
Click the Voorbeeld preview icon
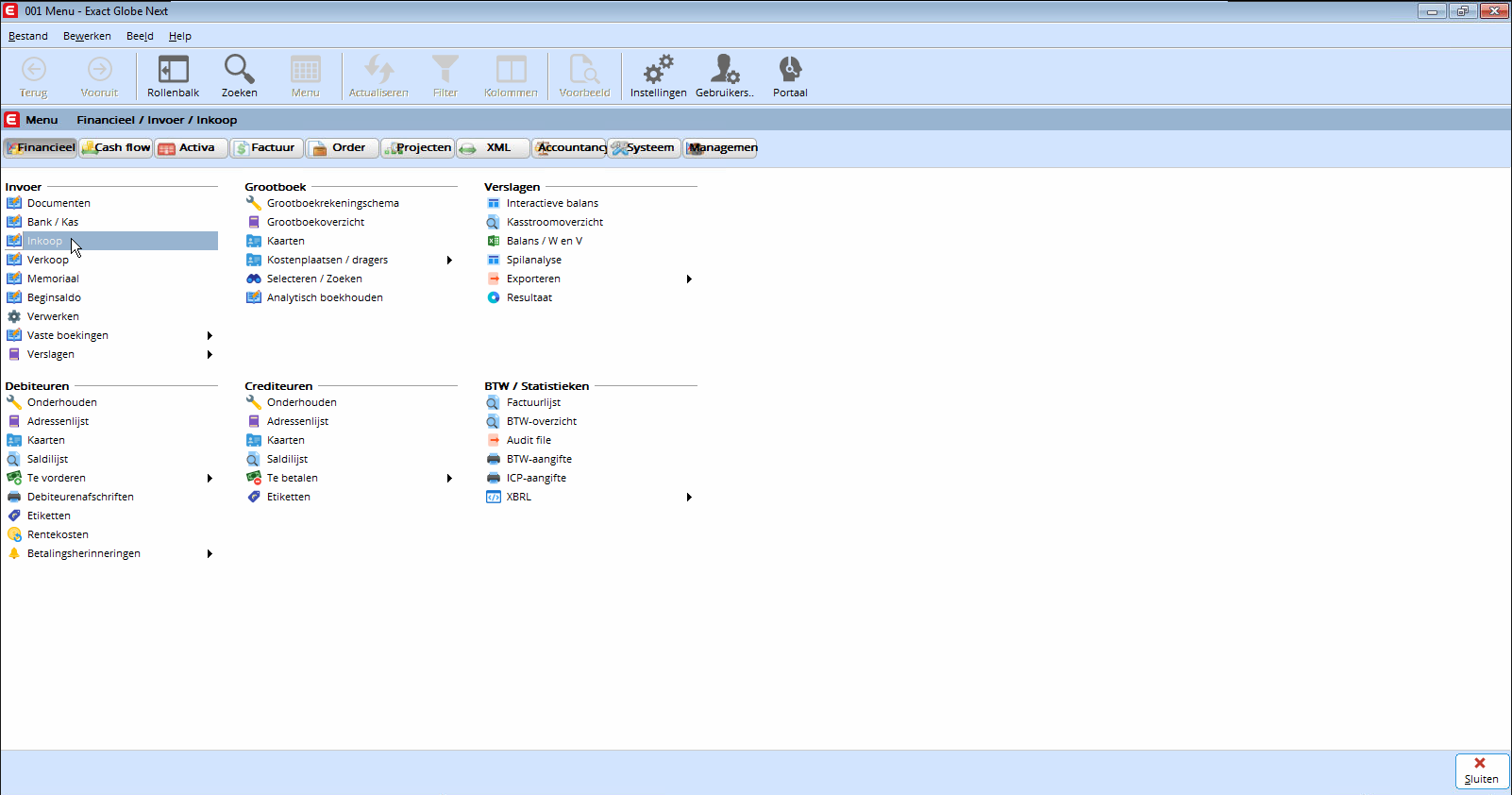(584, 76)
